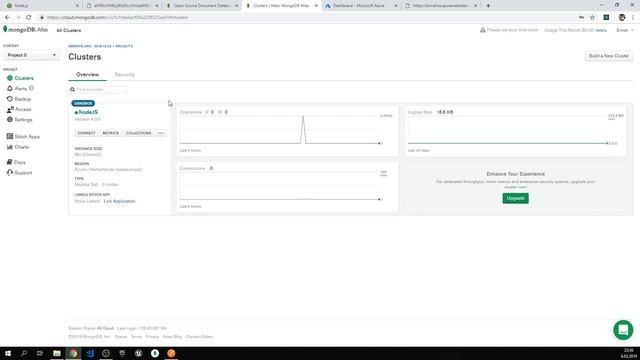640x360 pixels.
Task: Switch to the first Node.js browser tab
Action: tap(43, 6)
